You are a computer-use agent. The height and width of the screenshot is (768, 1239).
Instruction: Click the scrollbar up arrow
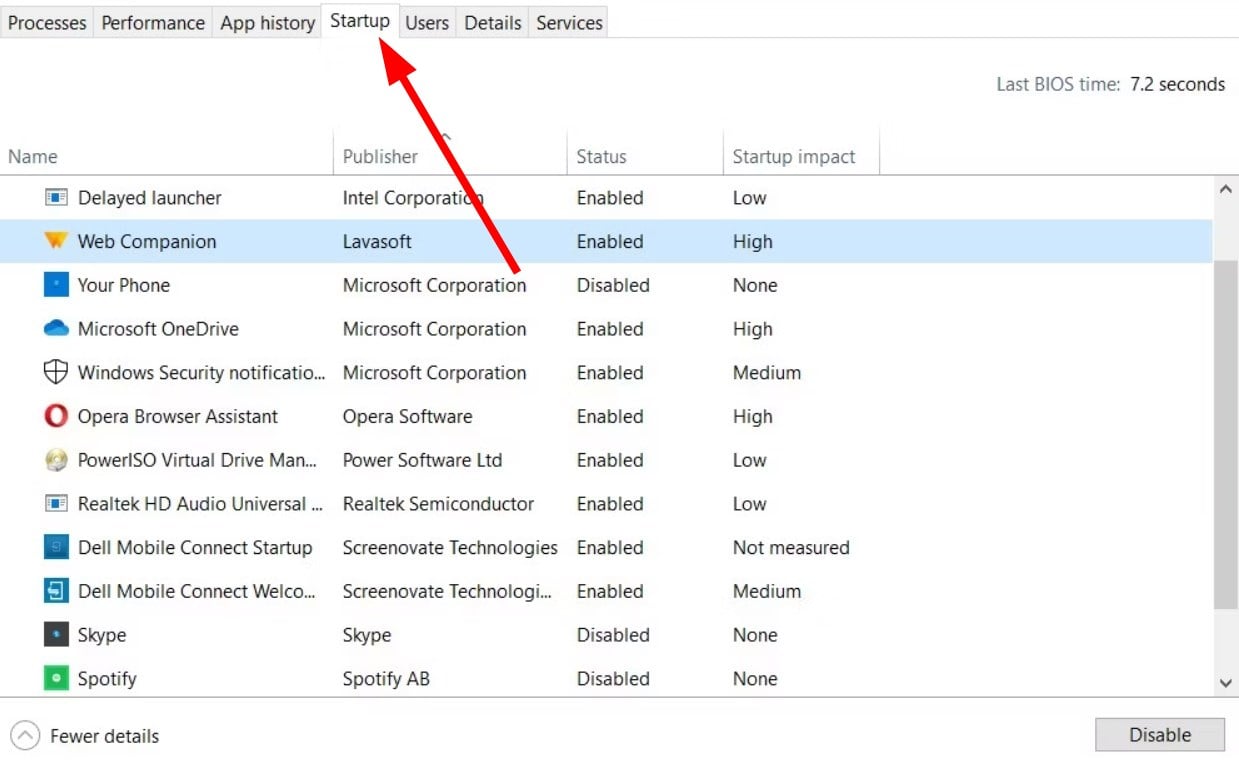coord(1226,189)
